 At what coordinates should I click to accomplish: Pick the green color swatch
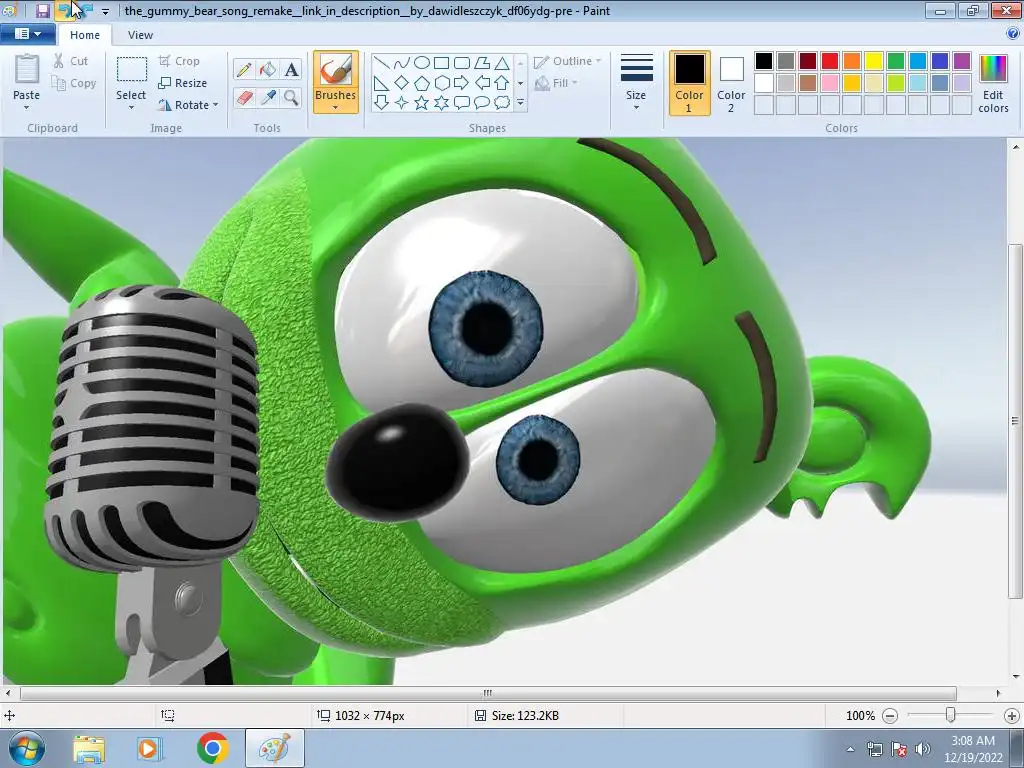895,61
